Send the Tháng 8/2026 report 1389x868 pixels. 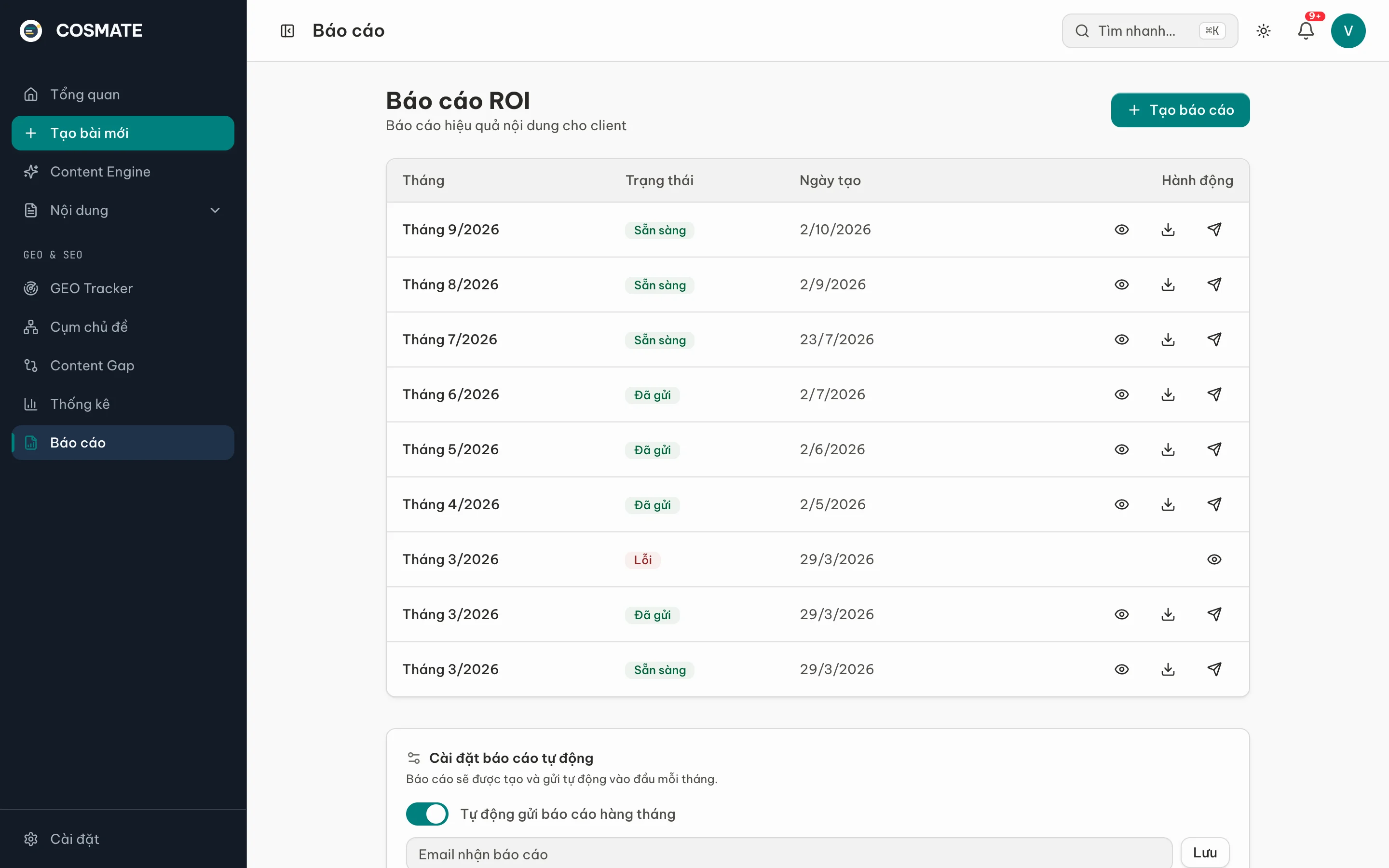coord(1214,285)
